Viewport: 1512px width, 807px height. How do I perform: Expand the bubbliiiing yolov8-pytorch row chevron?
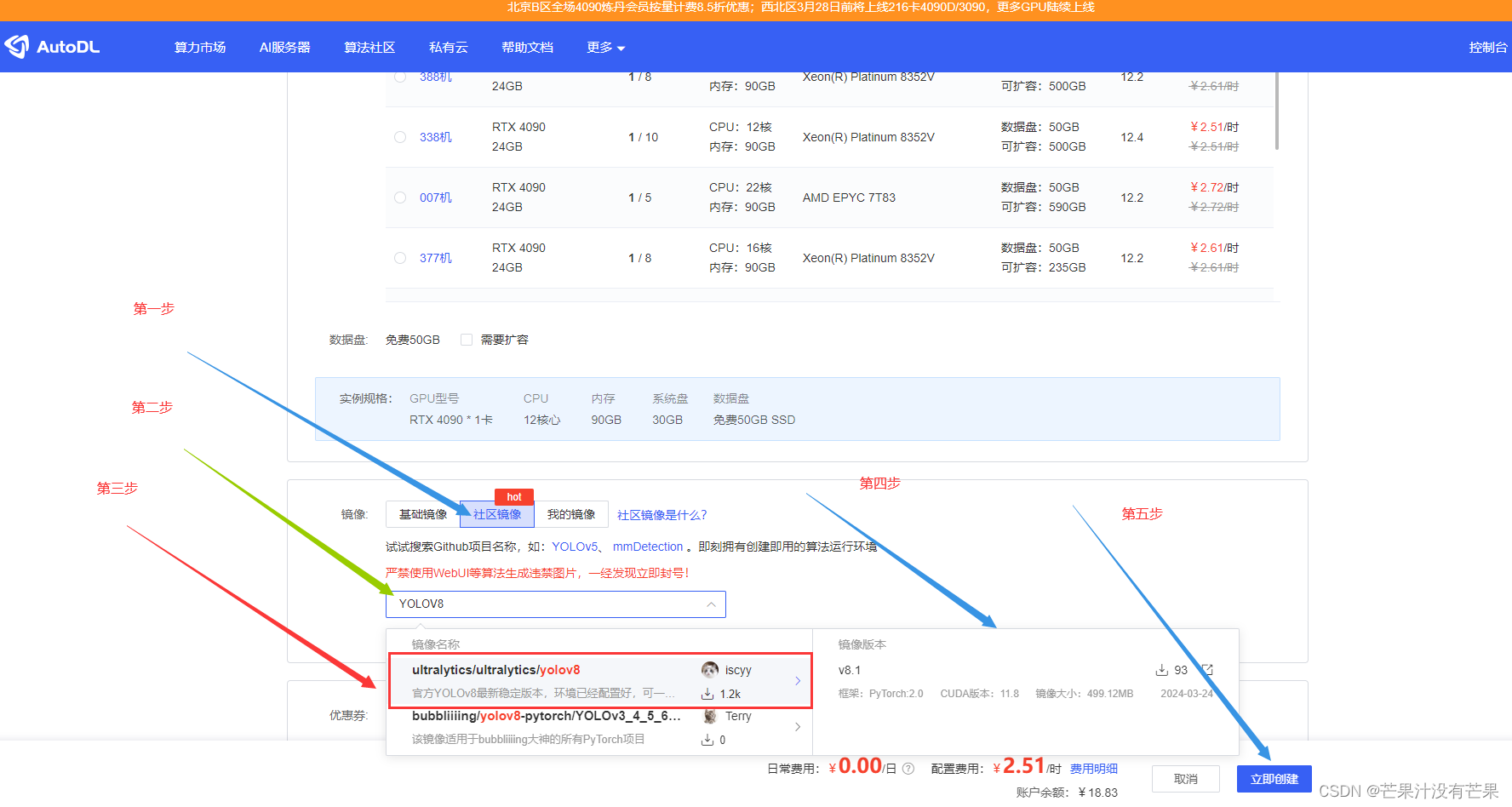pos(798,727)
